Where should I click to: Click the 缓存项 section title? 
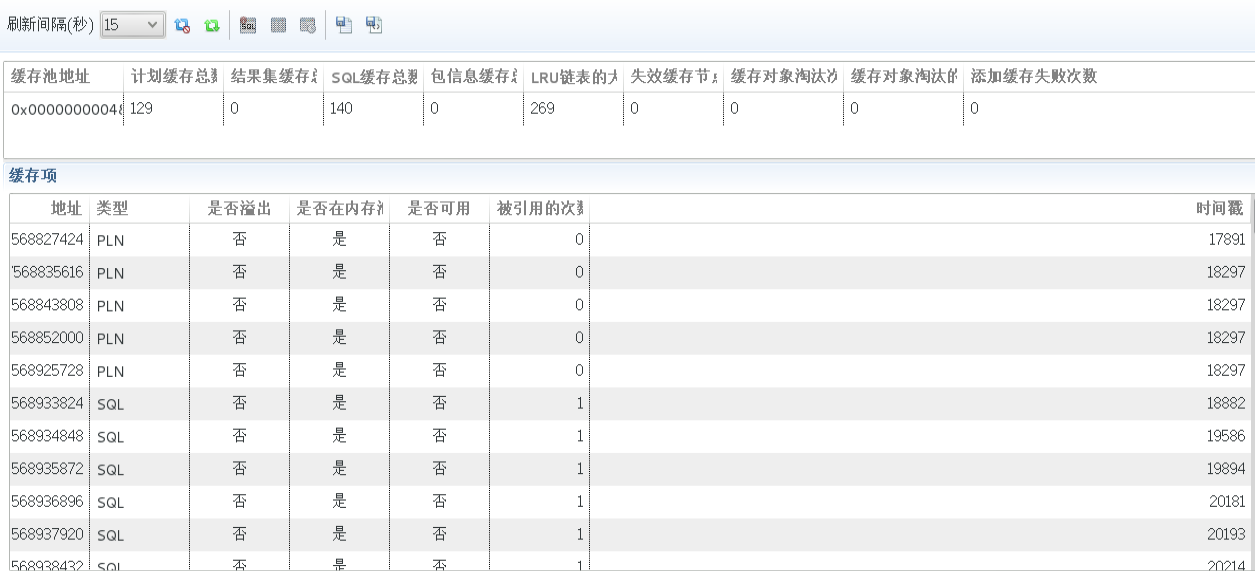[x=33, y=176]
